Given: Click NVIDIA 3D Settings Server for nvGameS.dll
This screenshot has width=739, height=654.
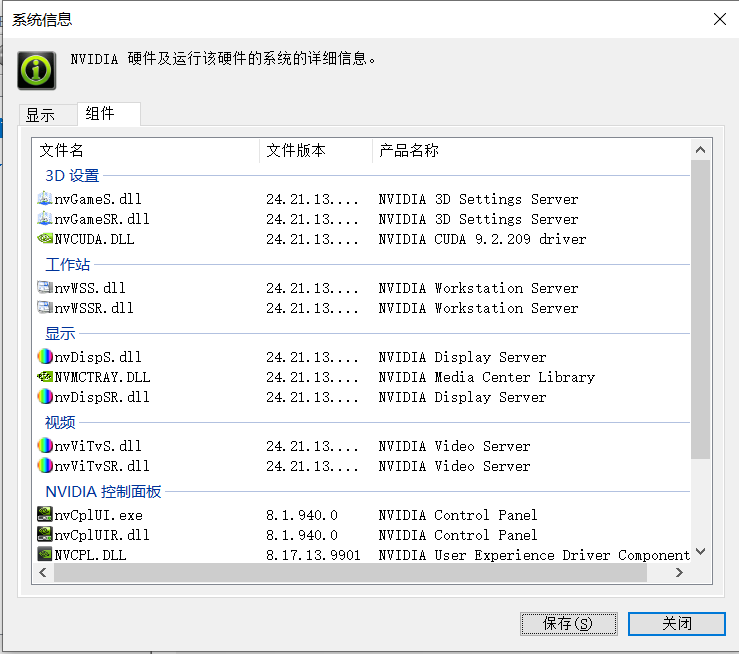Looking at the screenshot, I should pyautogui.click(x=478, y=199).
